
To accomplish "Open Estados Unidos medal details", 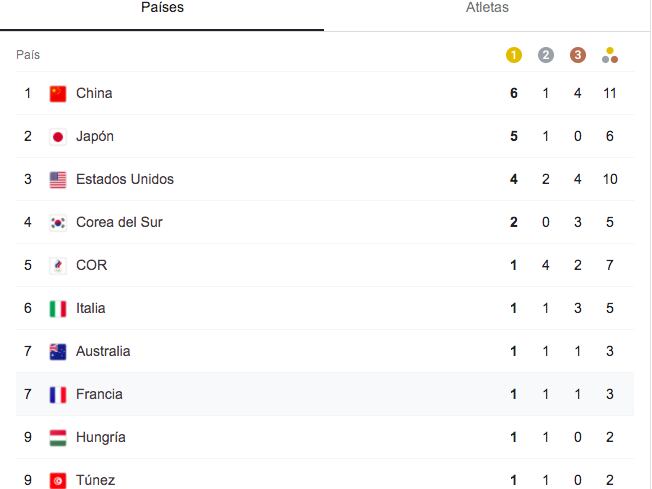I will point(125,179).
